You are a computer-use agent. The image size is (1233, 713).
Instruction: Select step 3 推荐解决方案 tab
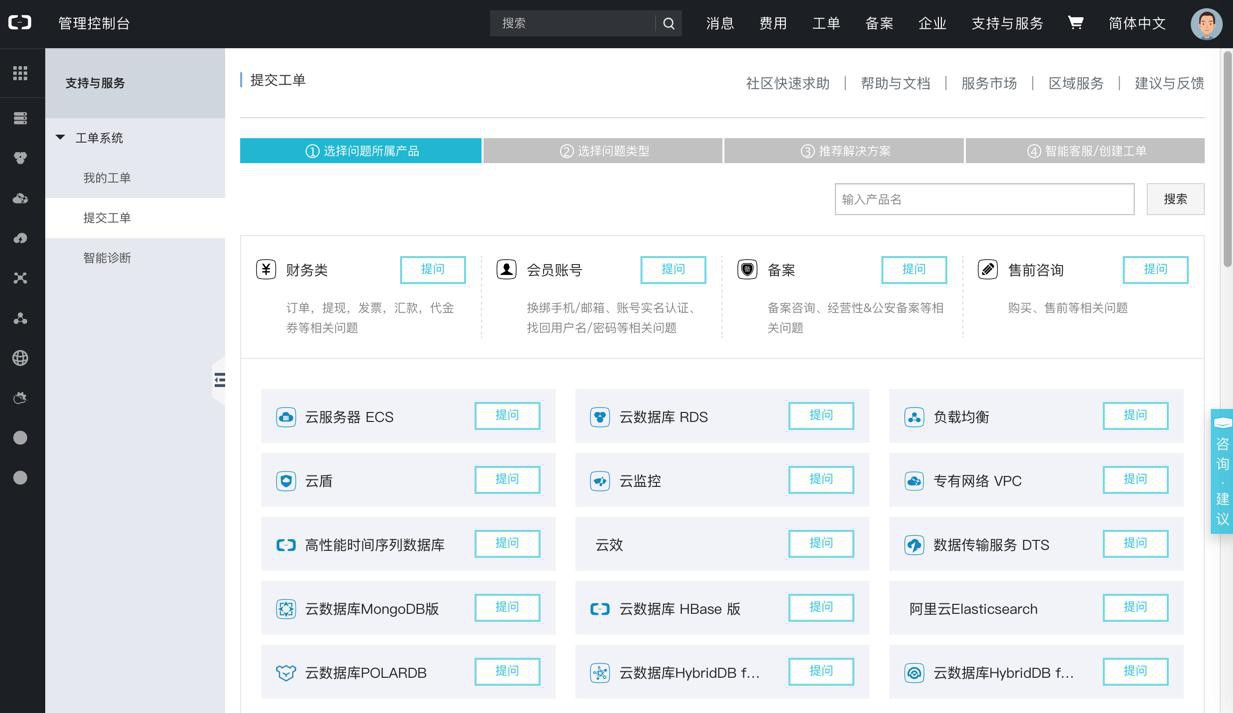click(x=844, y=151)
